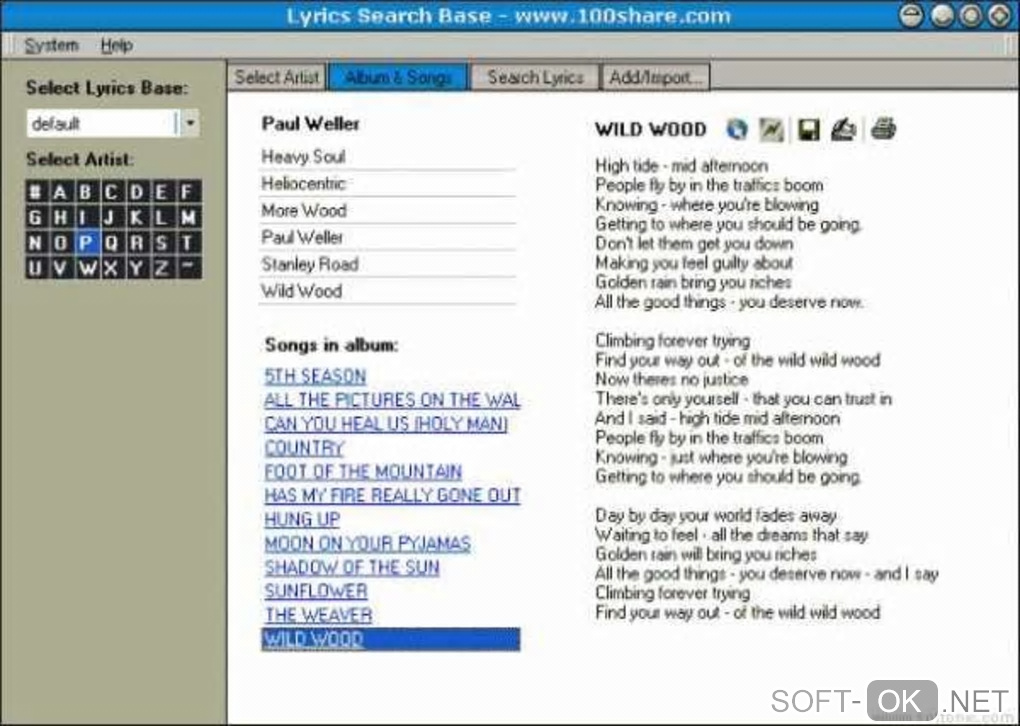Select letter C in artist grid
Image resolution: width=1020 pixels, height=726 pixels.
click(x=111, y=192)
